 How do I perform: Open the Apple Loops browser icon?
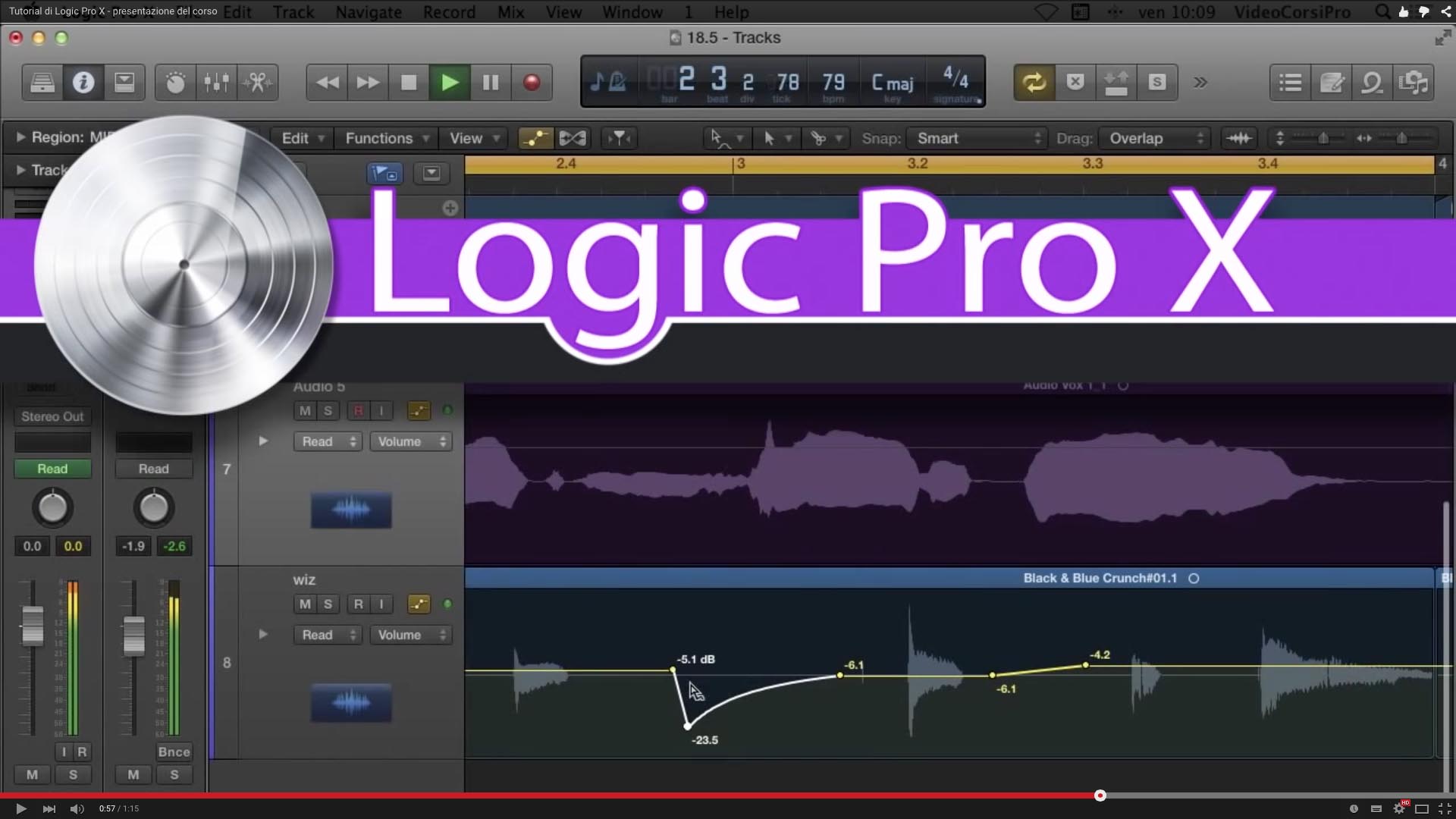[1371, 83]
